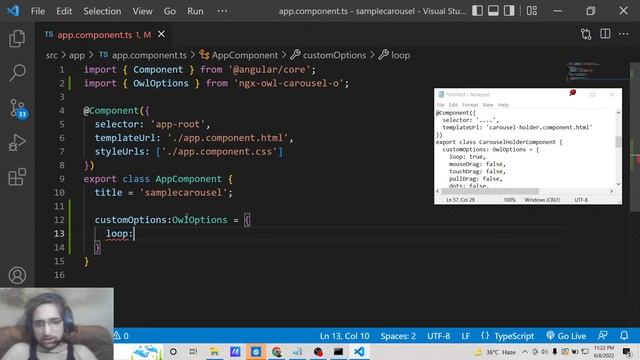640x360 pixels.
Task: Click 'loop: true,' line in Notepad
Action: point(467,157)
